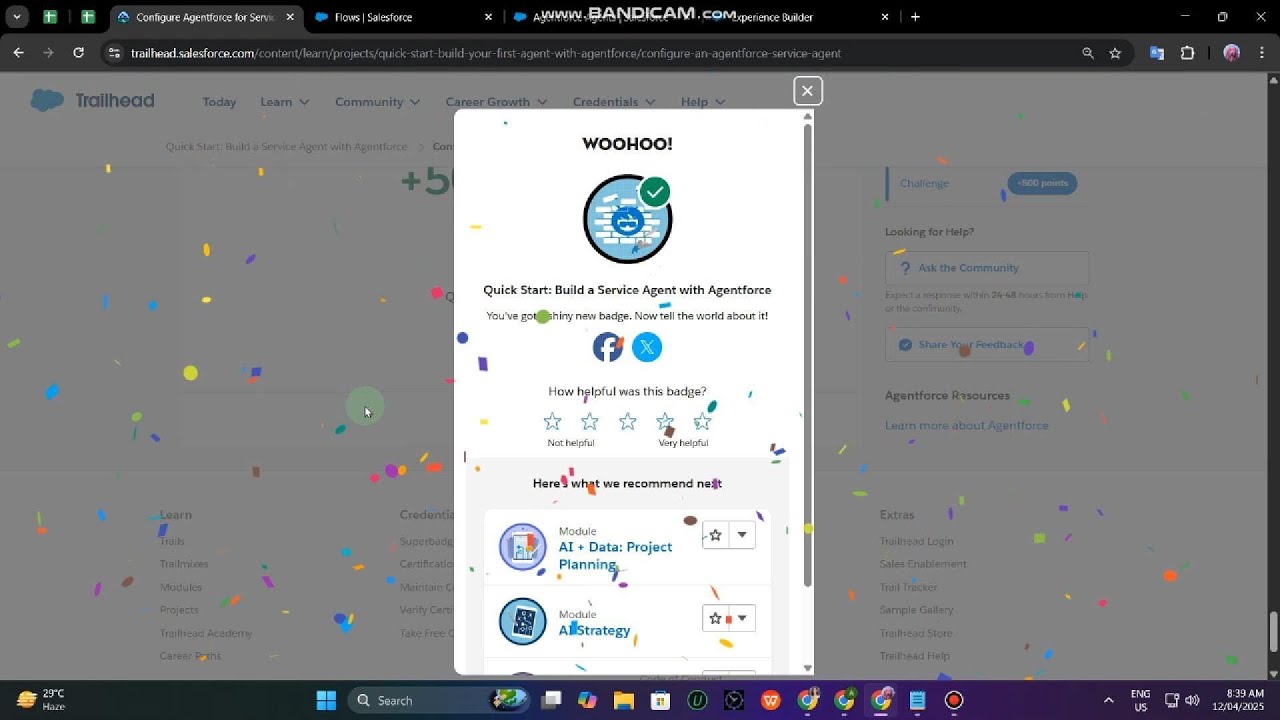Click Share Your Feedback button
1280x720 pixels.
click(x=987, y=345)
